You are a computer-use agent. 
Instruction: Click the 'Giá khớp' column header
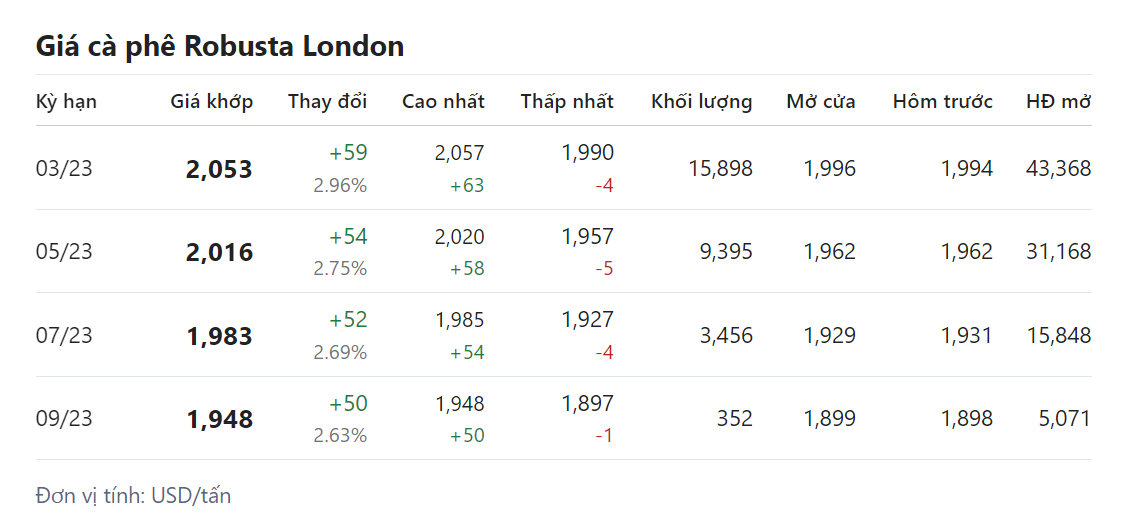point(212,101)
